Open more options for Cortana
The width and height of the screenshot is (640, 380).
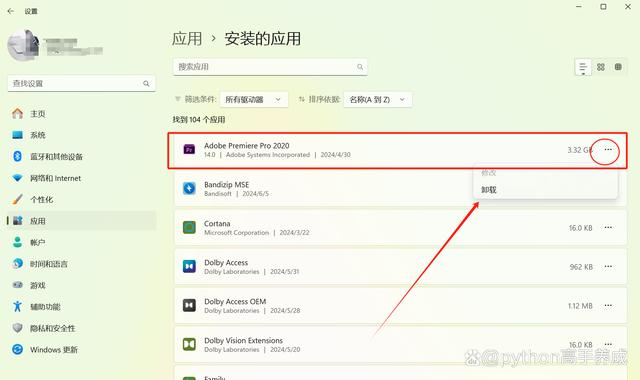(608, 228)
